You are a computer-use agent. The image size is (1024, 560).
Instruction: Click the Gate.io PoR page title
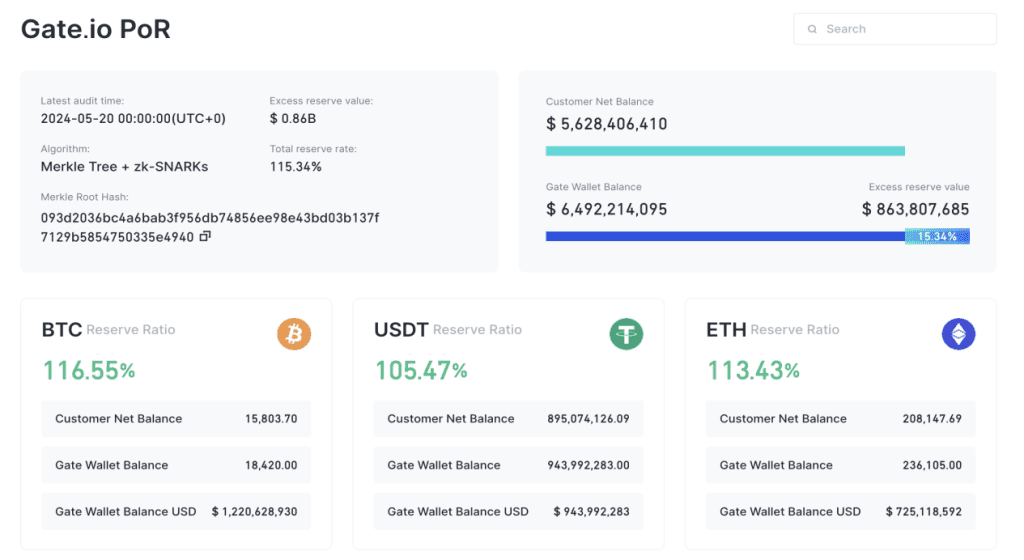pos(96,29)
